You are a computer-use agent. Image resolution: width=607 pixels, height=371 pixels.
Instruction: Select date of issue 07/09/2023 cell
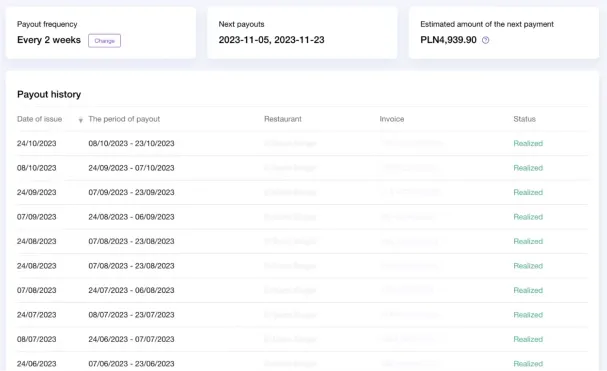[x=36, y=217]
